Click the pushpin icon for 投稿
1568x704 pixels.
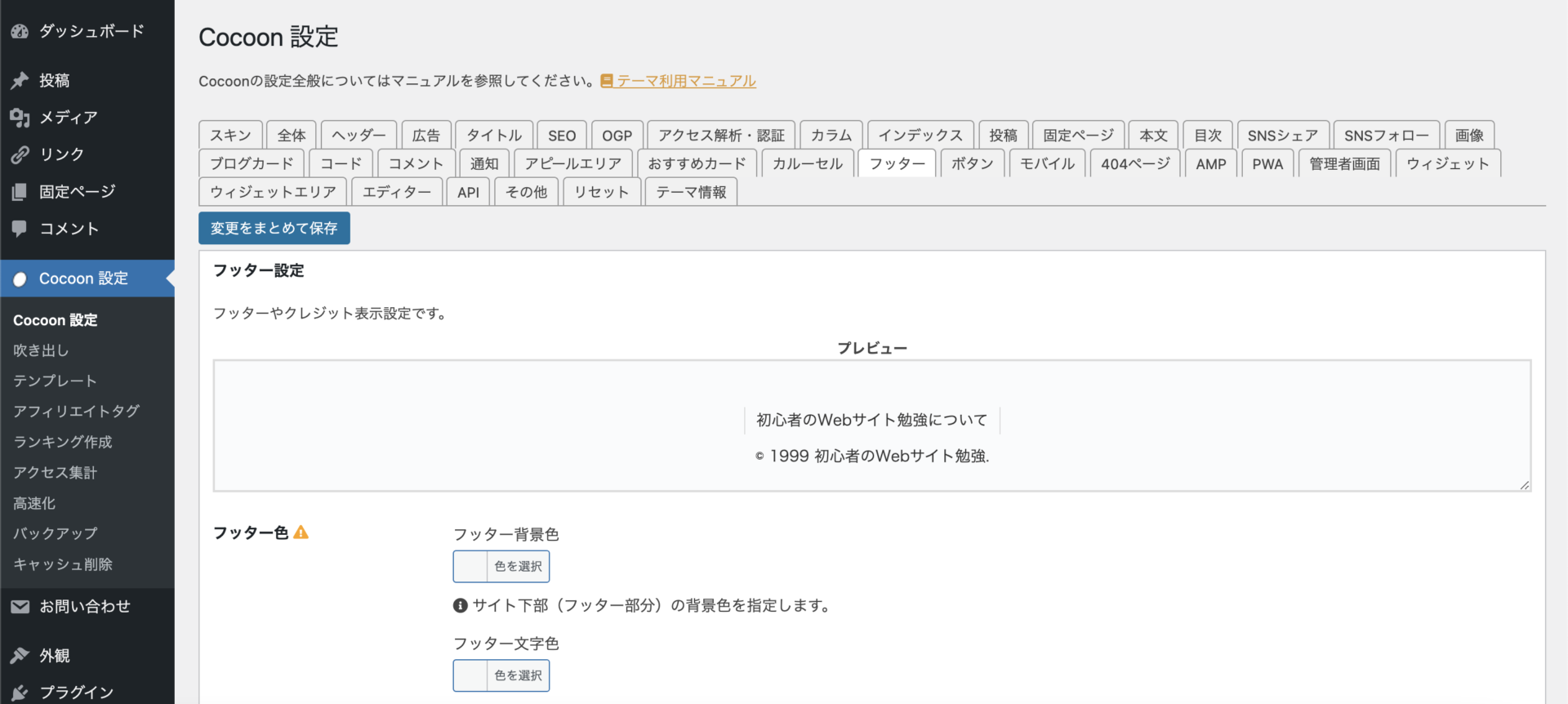(20, 80)
